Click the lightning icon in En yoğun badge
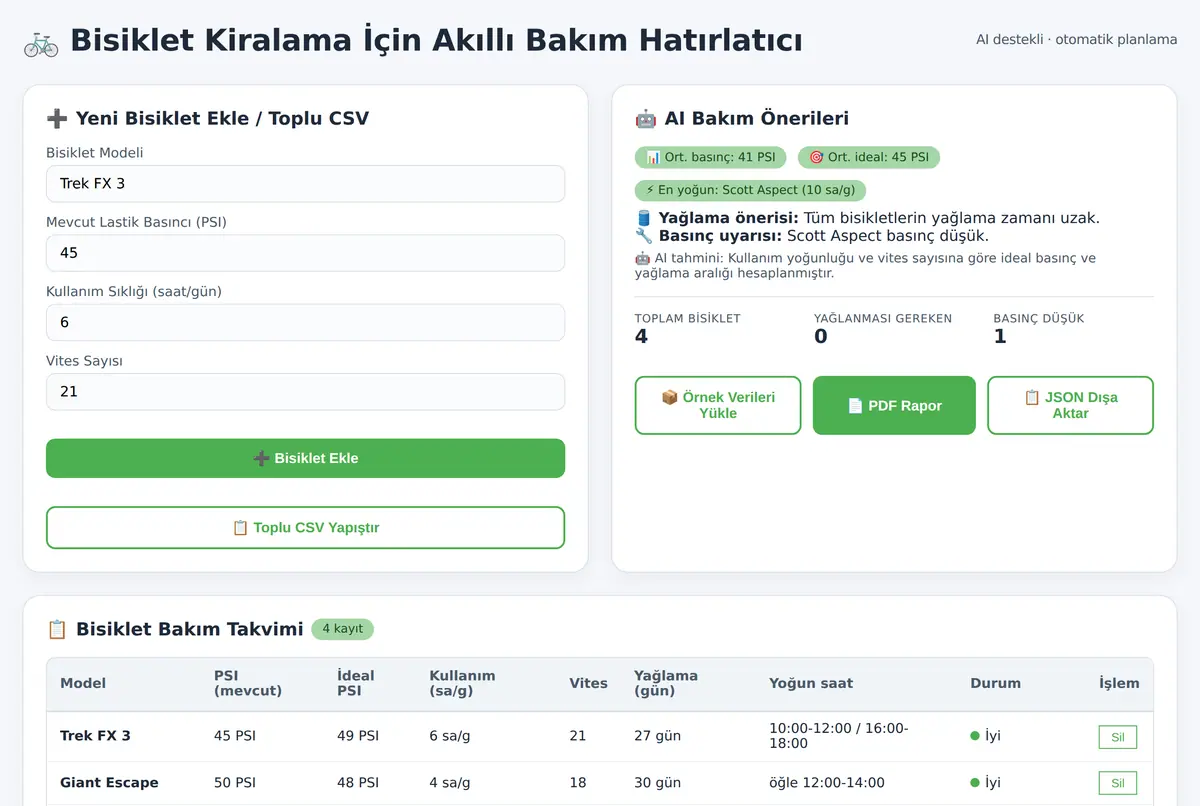Screen dimensions: 1200x806 [650, 190]
